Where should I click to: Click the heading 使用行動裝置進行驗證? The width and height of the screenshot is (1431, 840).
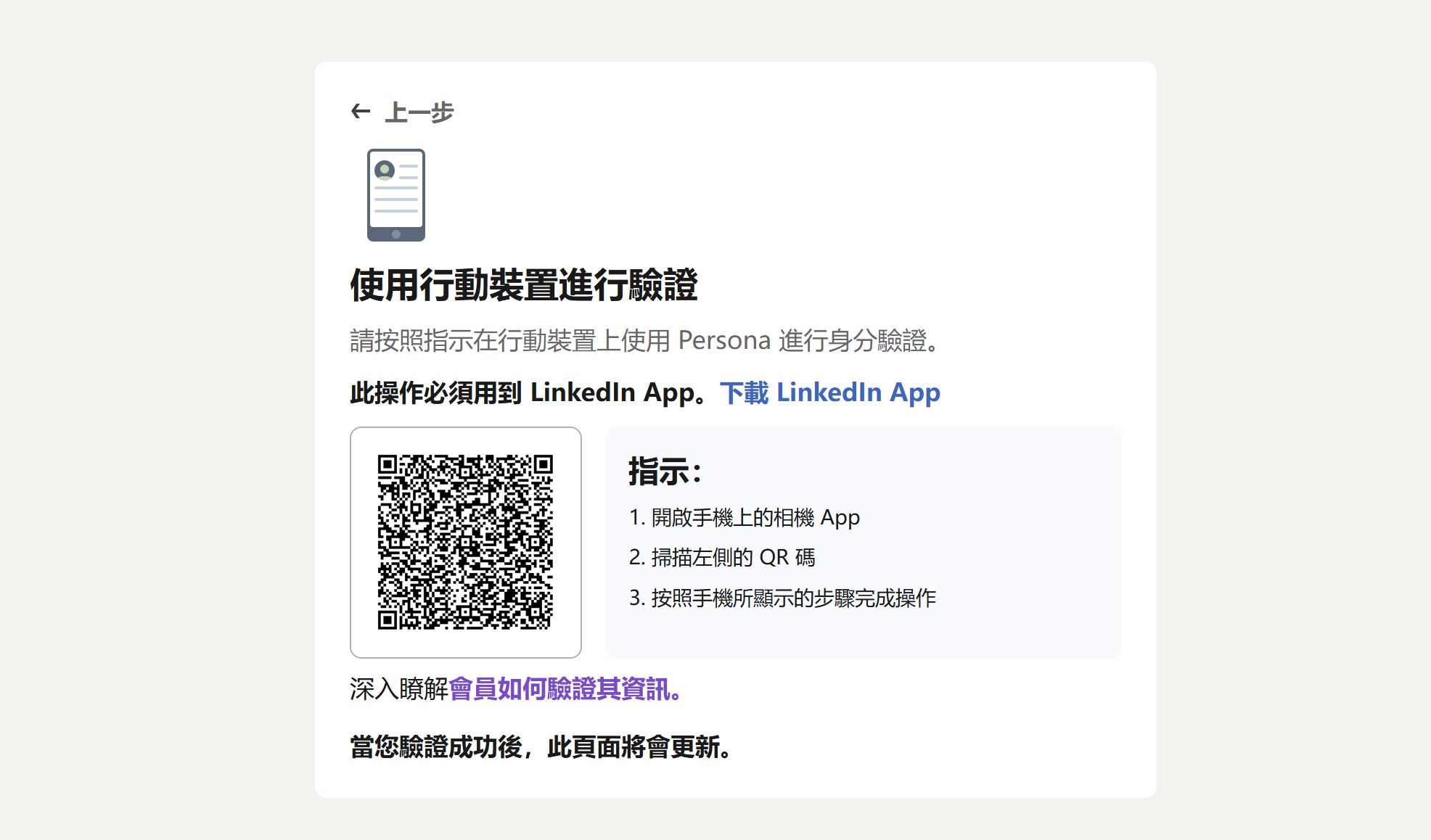524,284
